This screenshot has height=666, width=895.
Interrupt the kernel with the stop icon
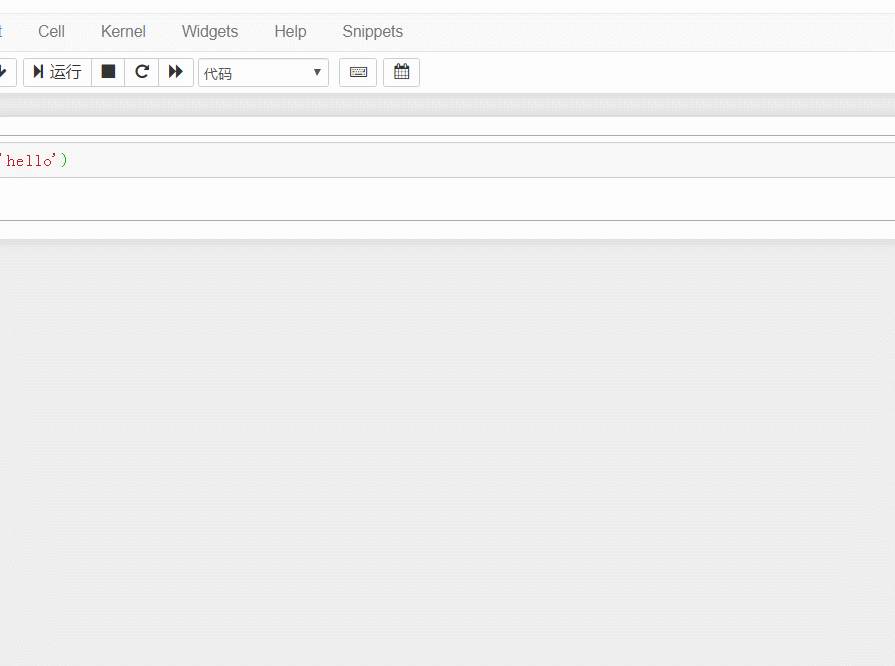coord(107,71)
